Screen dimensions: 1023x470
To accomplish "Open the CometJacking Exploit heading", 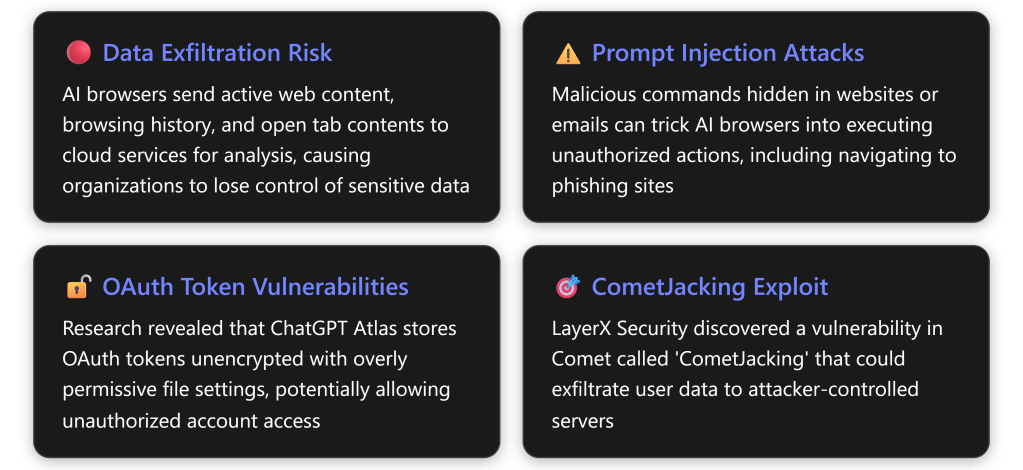I will [x=709, y=288].
